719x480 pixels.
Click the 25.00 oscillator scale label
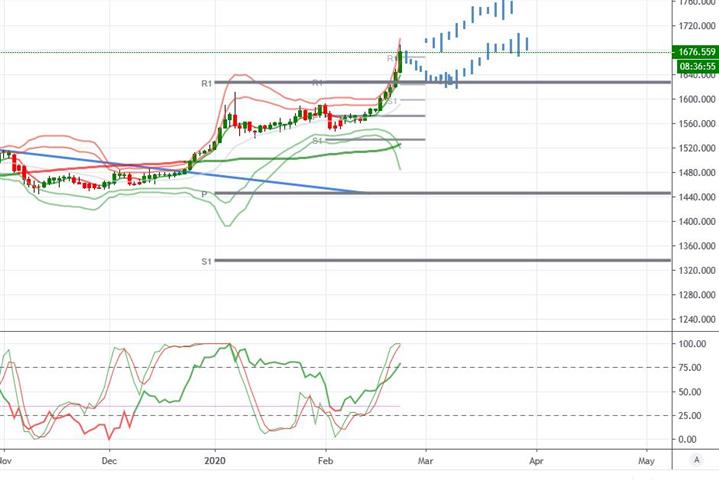[690, 416]
